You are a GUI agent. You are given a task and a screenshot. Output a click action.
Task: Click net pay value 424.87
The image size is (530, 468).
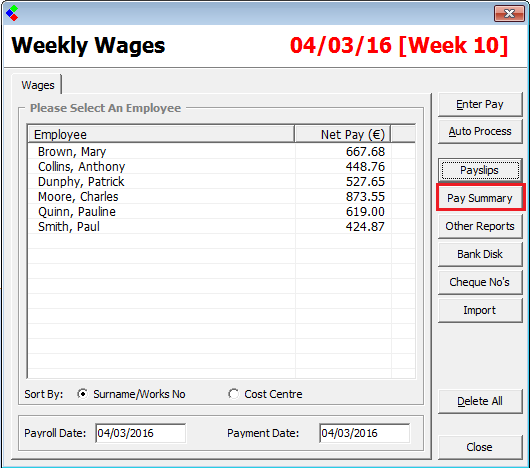click(x=365, y=226)
